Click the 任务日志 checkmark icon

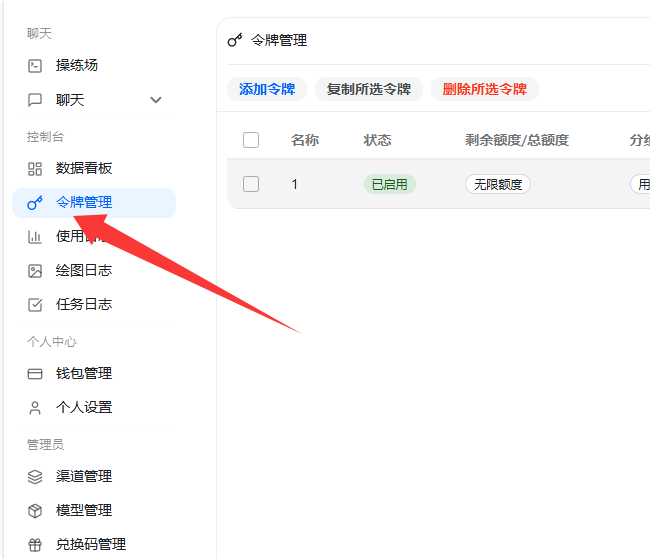click(35, 305)
